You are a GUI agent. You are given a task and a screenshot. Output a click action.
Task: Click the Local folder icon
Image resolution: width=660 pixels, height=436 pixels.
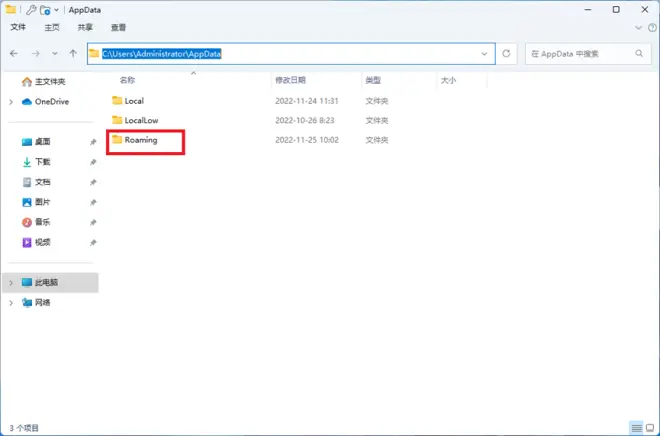pyautogui.click(x=117, y=101)
